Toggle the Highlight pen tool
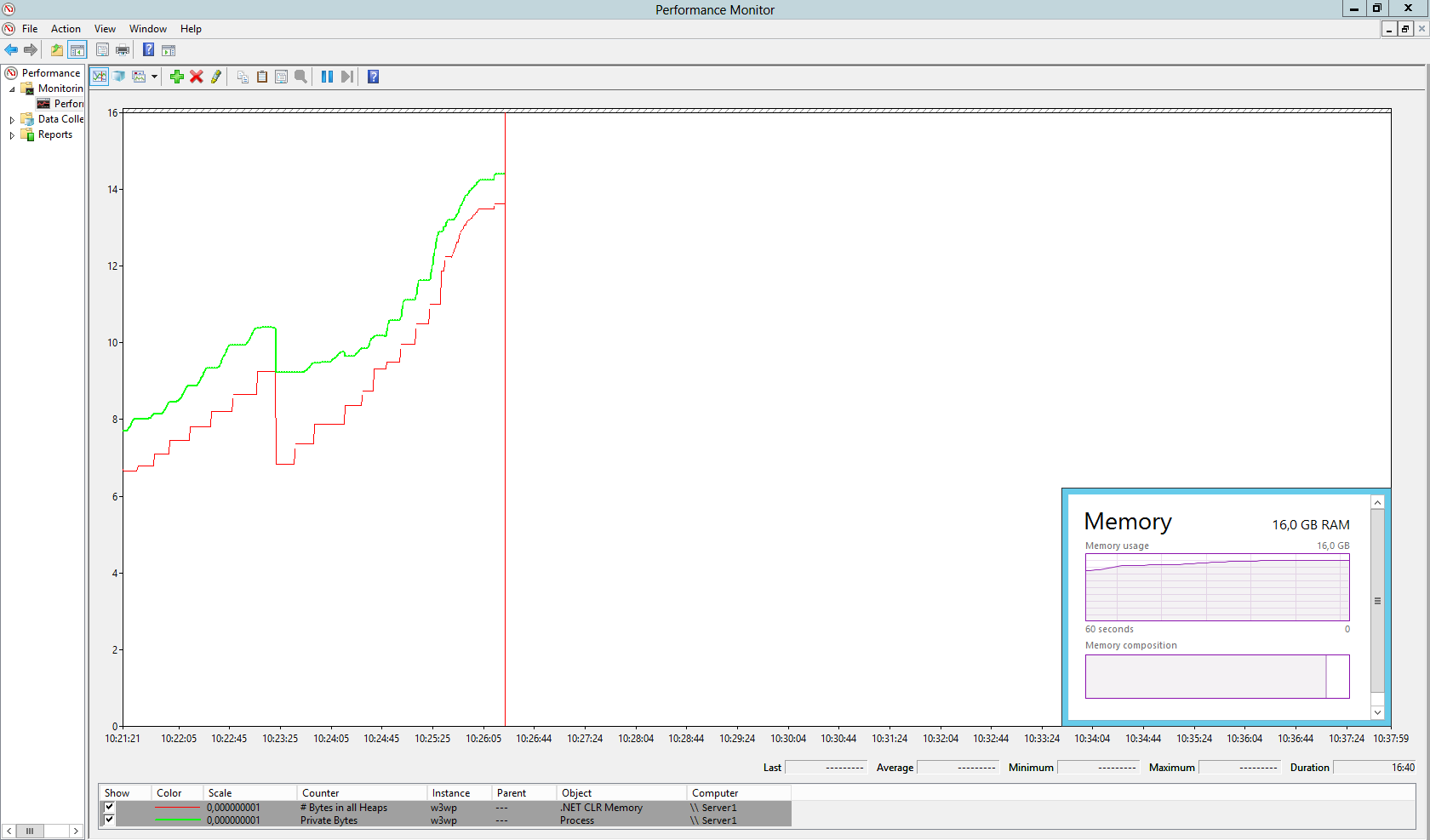Viewport: 1430px width, 840px height. click(x=216, y=77)
